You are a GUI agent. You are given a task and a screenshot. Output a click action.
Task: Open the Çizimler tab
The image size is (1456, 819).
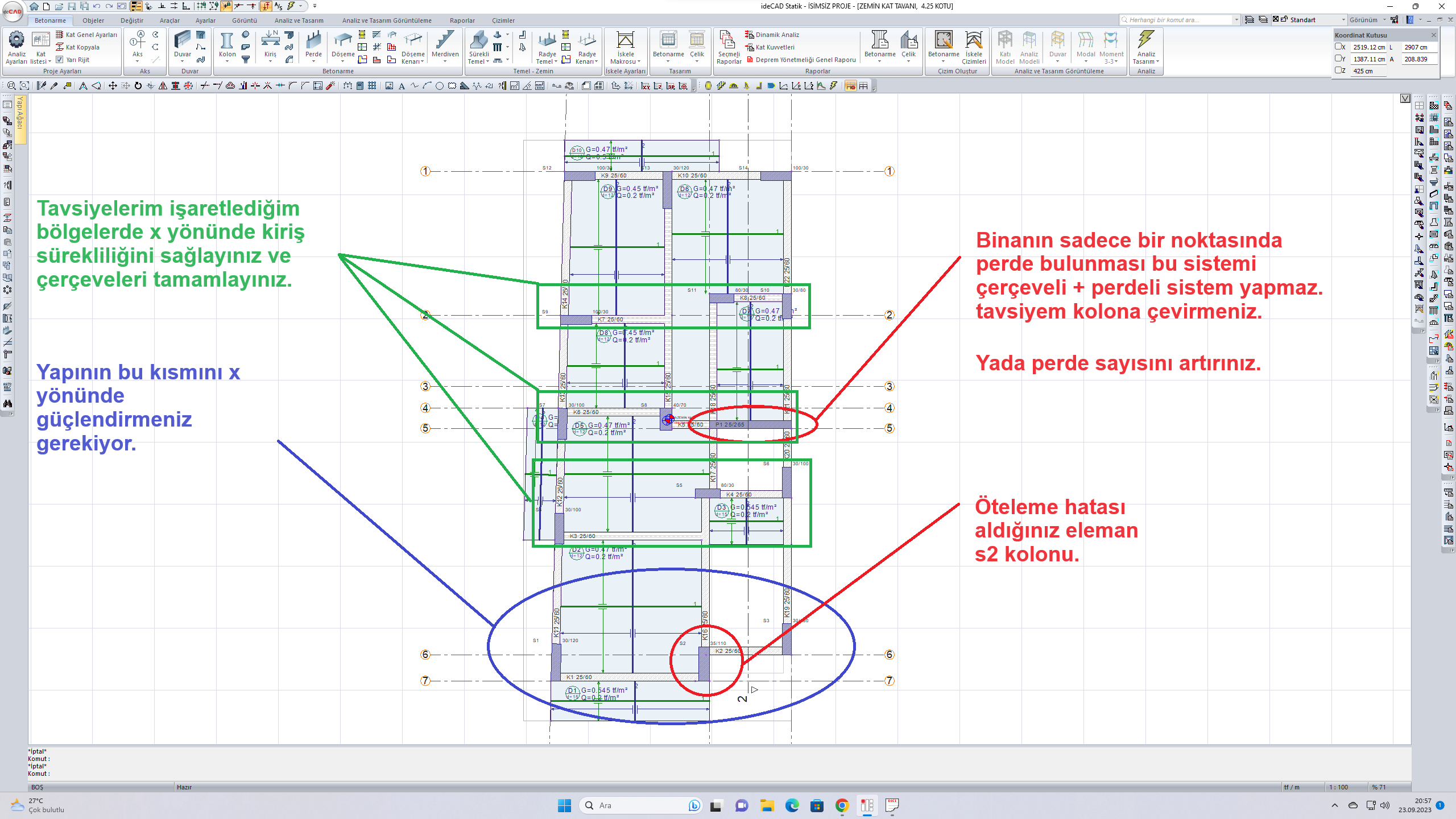[503, 20]
